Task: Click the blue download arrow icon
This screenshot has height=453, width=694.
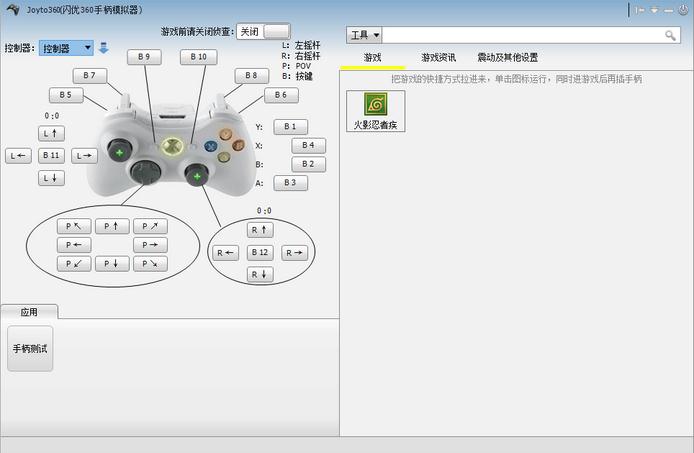Action: (104, 48)
